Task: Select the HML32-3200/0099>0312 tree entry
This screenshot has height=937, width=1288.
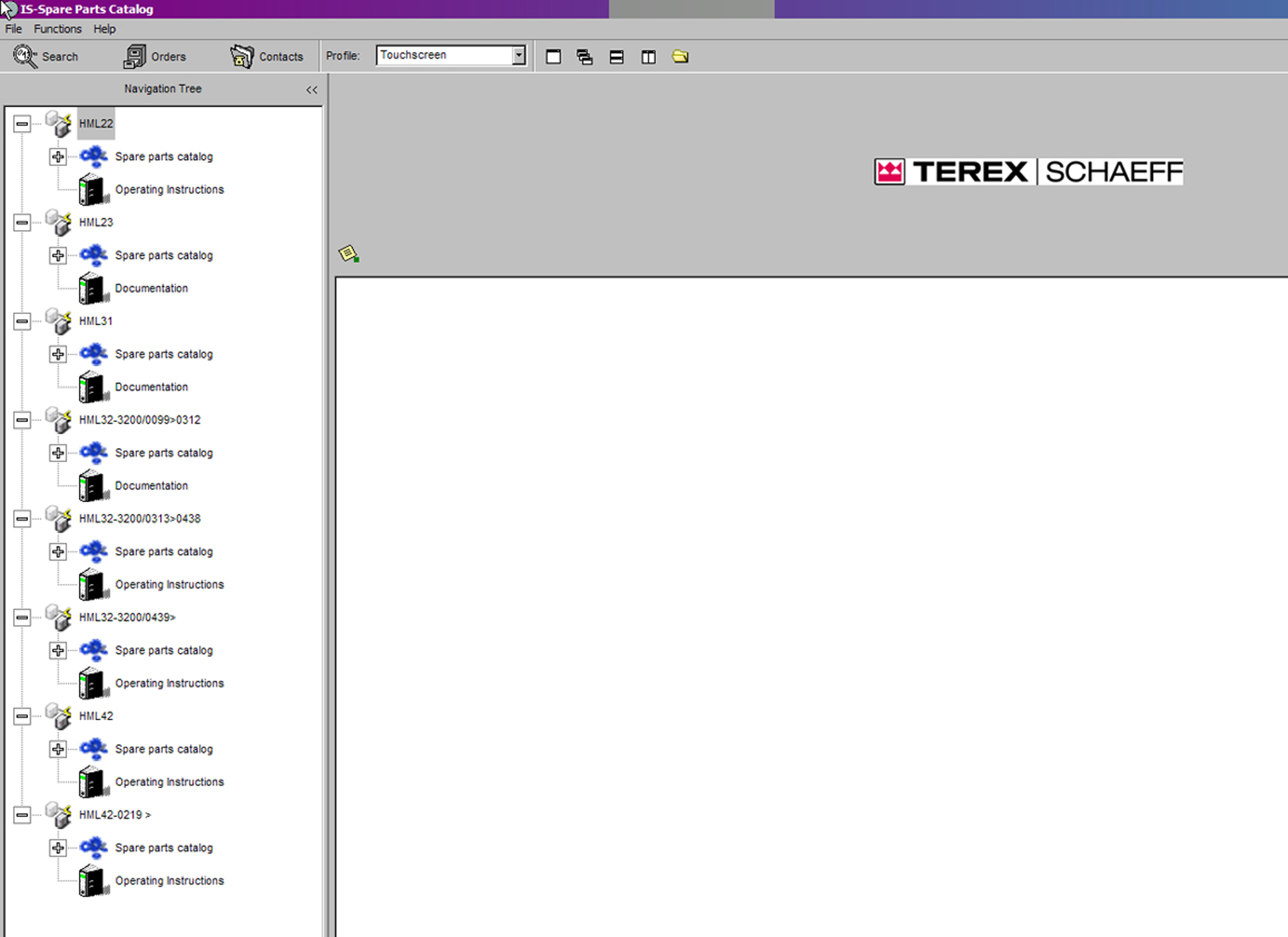Action: click(139, 419)
